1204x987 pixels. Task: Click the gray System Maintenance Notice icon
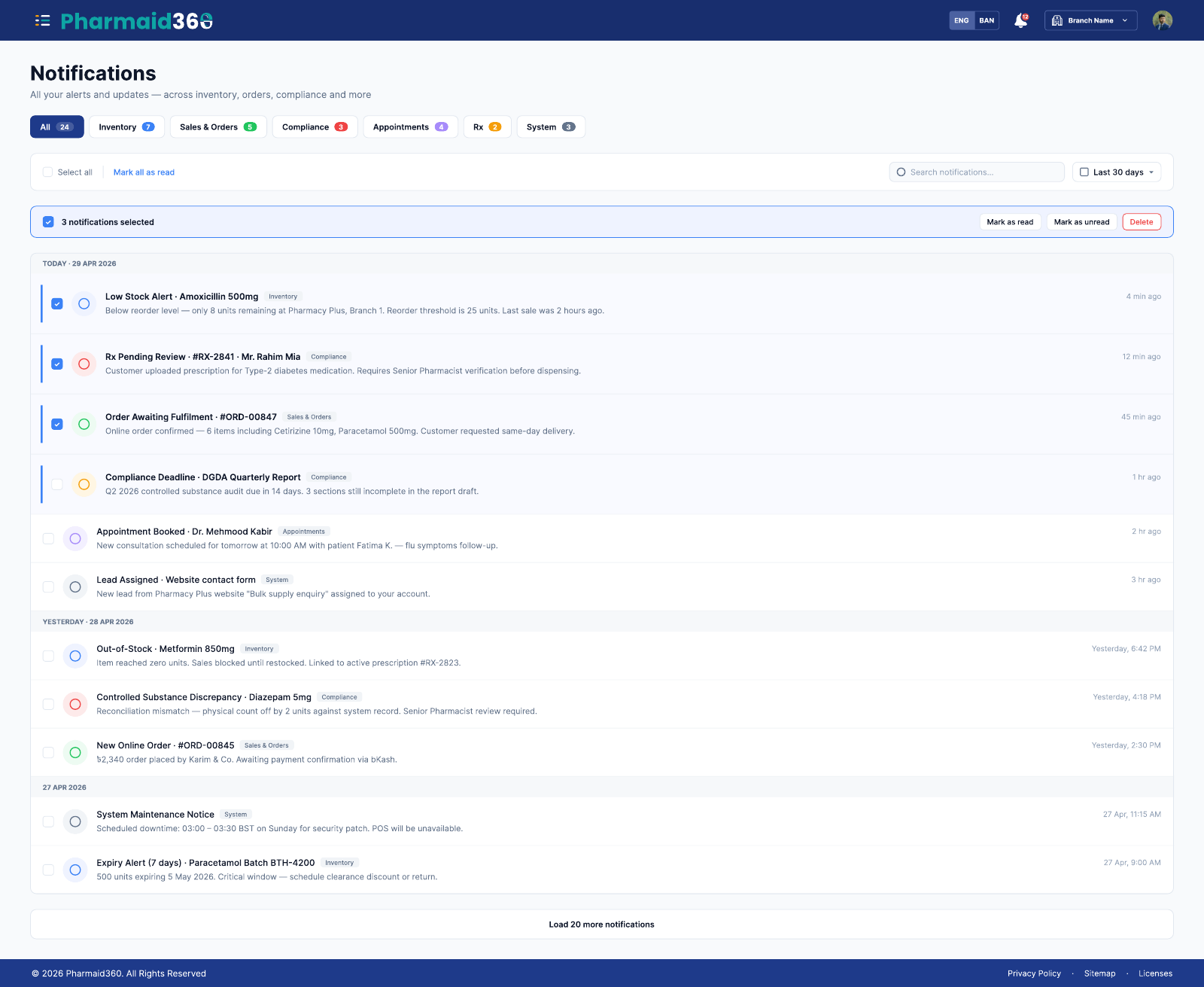75,821
